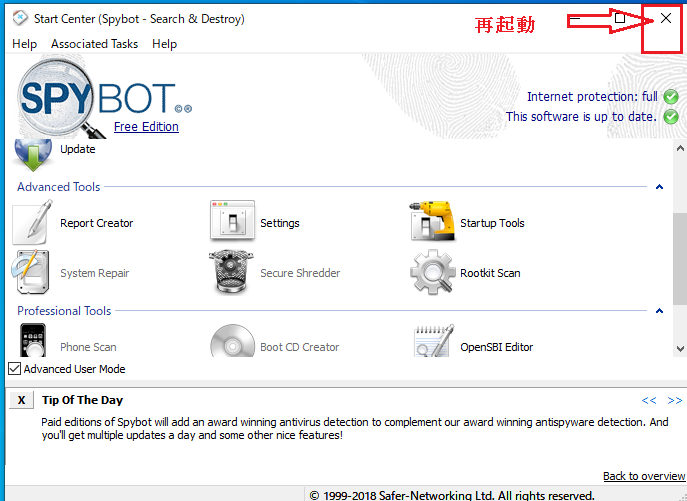Click Back to overview link

[644, 476]
